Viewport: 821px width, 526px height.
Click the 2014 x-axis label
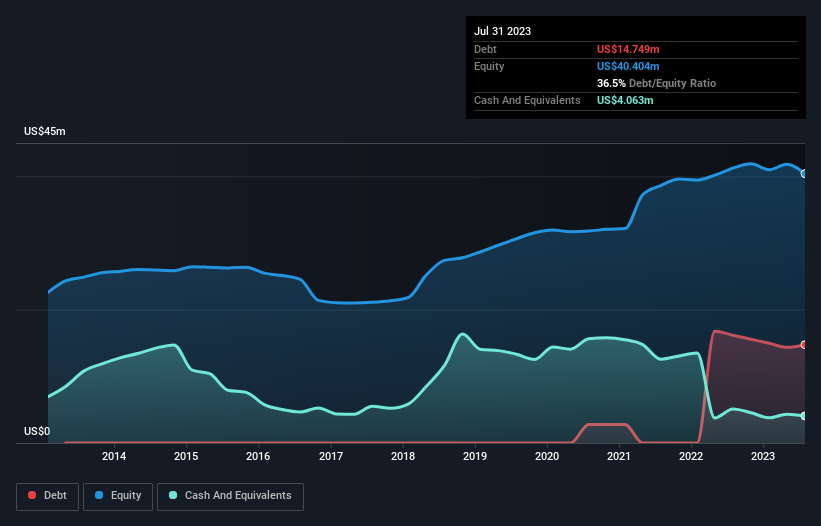click(x=114, y=456)
